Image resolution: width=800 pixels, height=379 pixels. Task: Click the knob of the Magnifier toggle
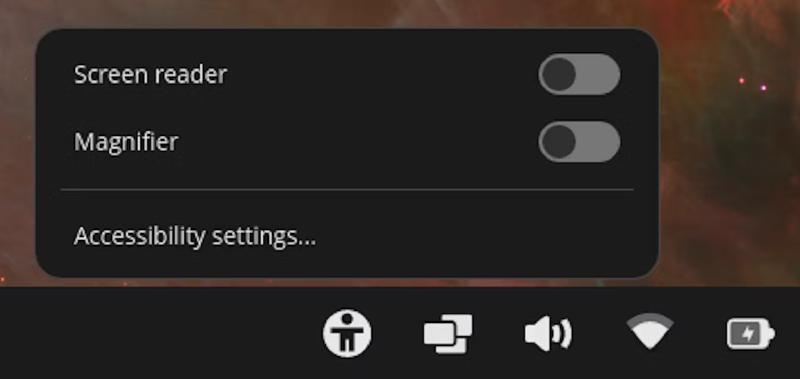(558, 141)
